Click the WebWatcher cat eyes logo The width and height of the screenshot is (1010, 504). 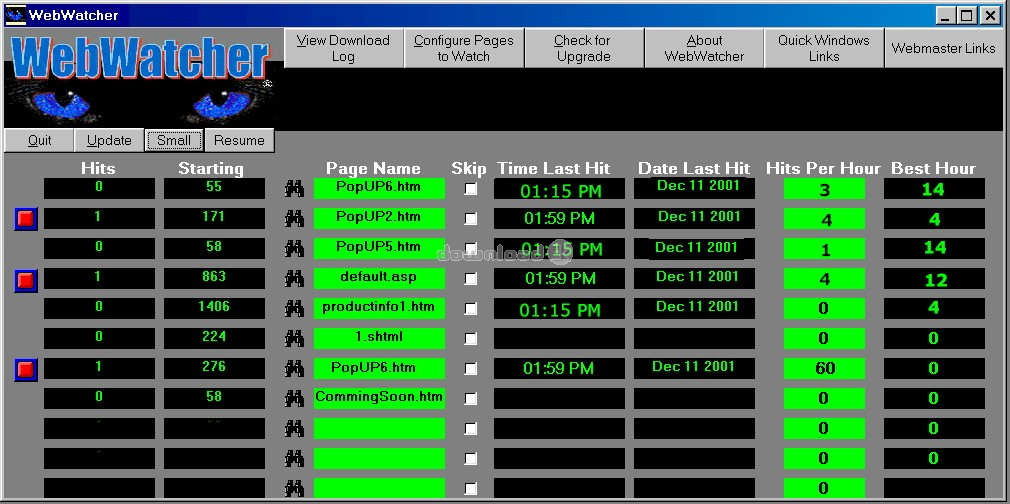click(140, 79)
